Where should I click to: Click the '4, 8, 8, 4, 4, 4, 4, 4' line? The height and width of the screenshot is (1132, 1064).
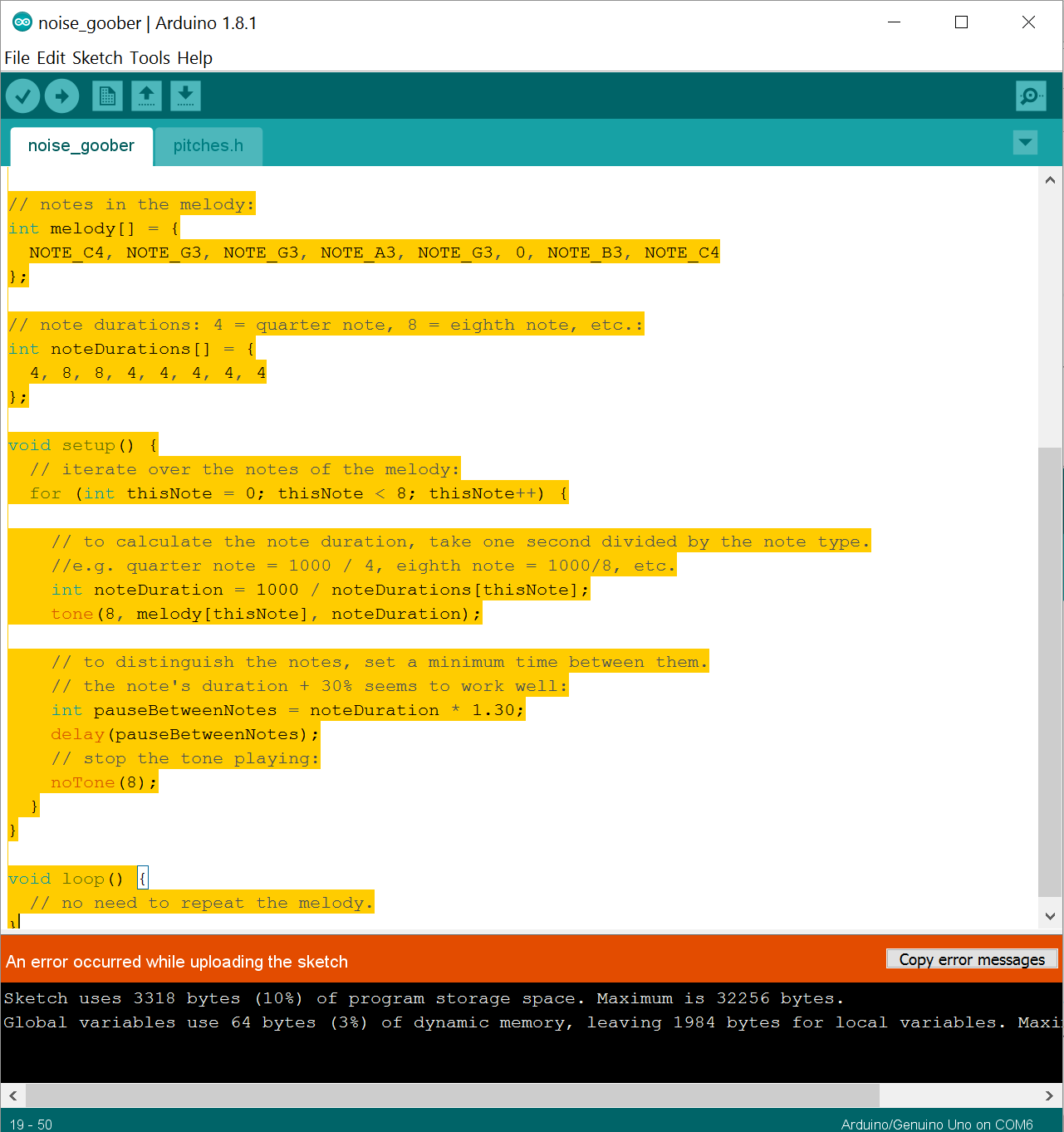(148, 373)
